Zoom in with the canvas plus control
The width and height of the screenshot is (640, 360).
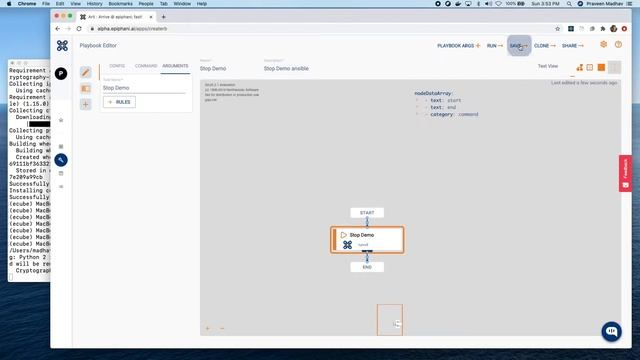tap(207, 328)
